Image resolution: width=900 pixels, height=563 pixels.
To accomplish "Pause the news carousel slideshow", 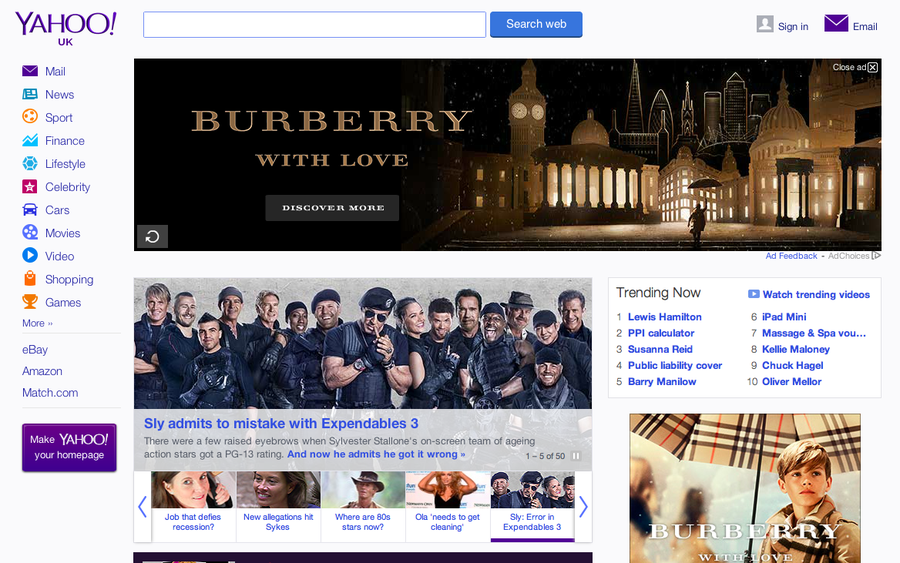I will pos(576,456).
